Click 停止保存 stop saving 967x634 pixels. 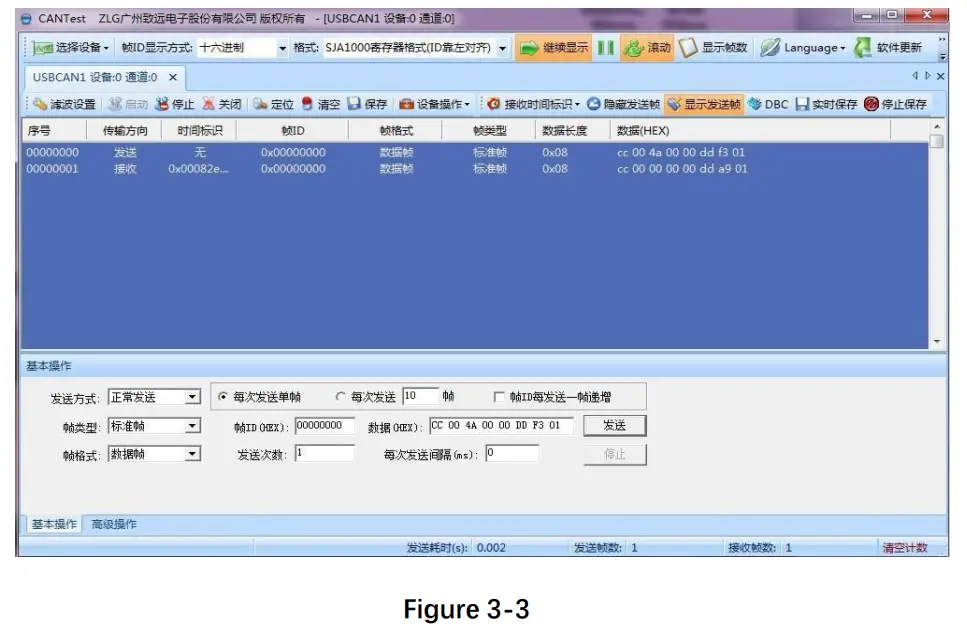895,104
